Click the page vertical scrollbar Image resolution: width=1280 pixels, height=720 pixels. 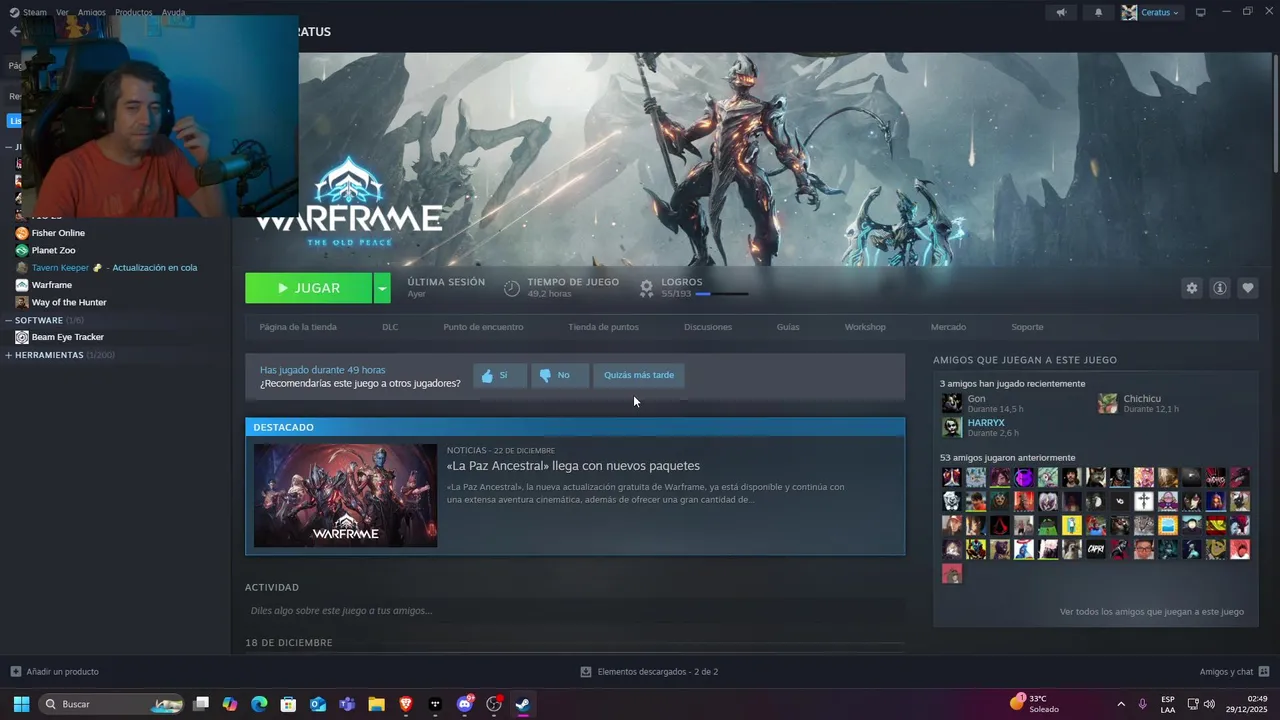1275,115
